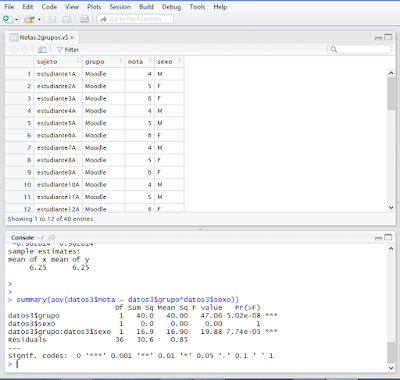
Task: Click the 'Signif. codes' line in Console
Action: pyautogui.click(x=140, y=356)
